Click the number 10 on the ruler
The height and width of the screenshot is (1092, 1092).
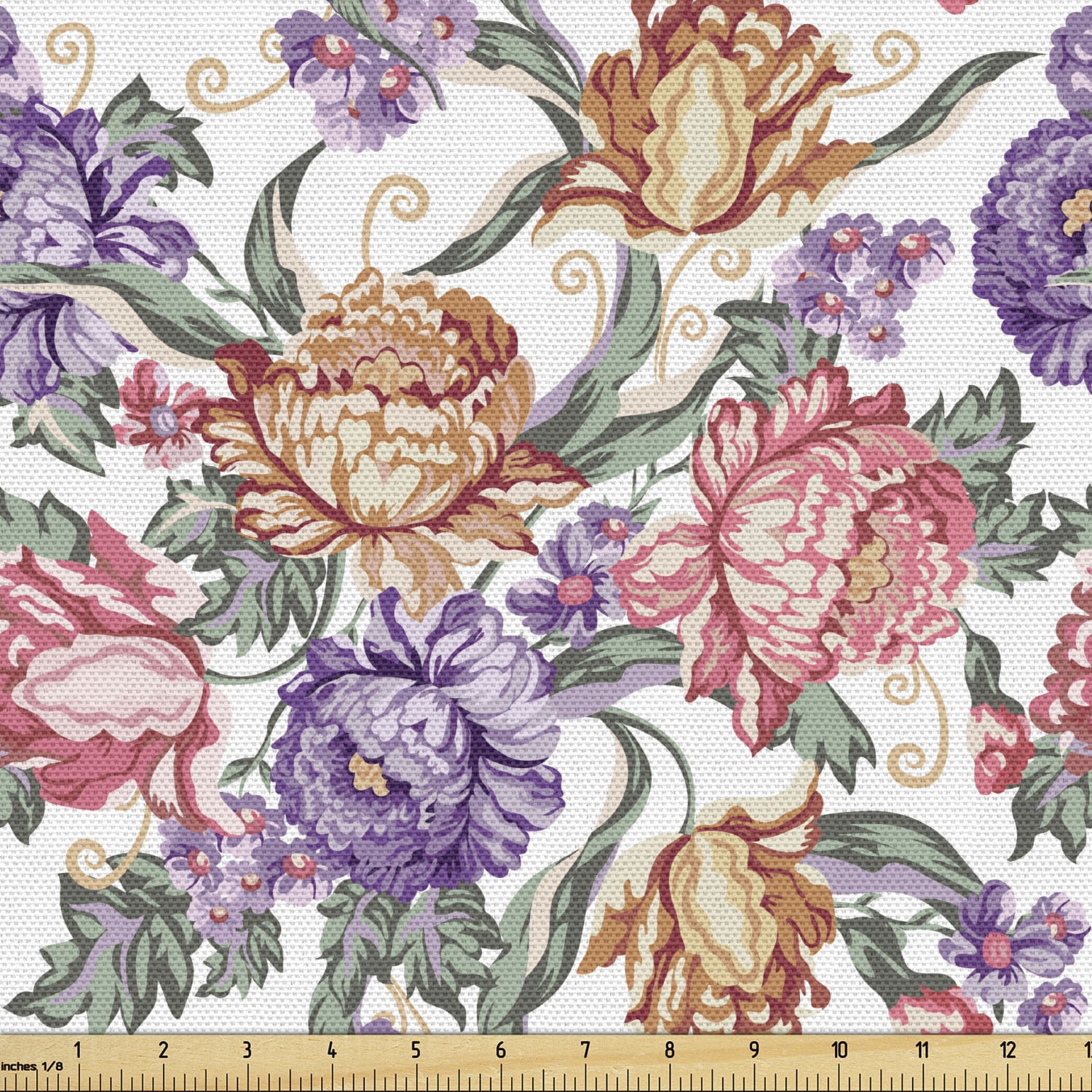(839, 1050)
